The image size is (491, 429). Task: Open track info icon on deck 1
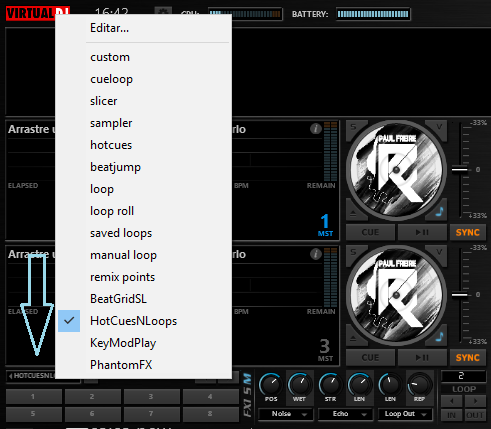[x=316, y=129]
